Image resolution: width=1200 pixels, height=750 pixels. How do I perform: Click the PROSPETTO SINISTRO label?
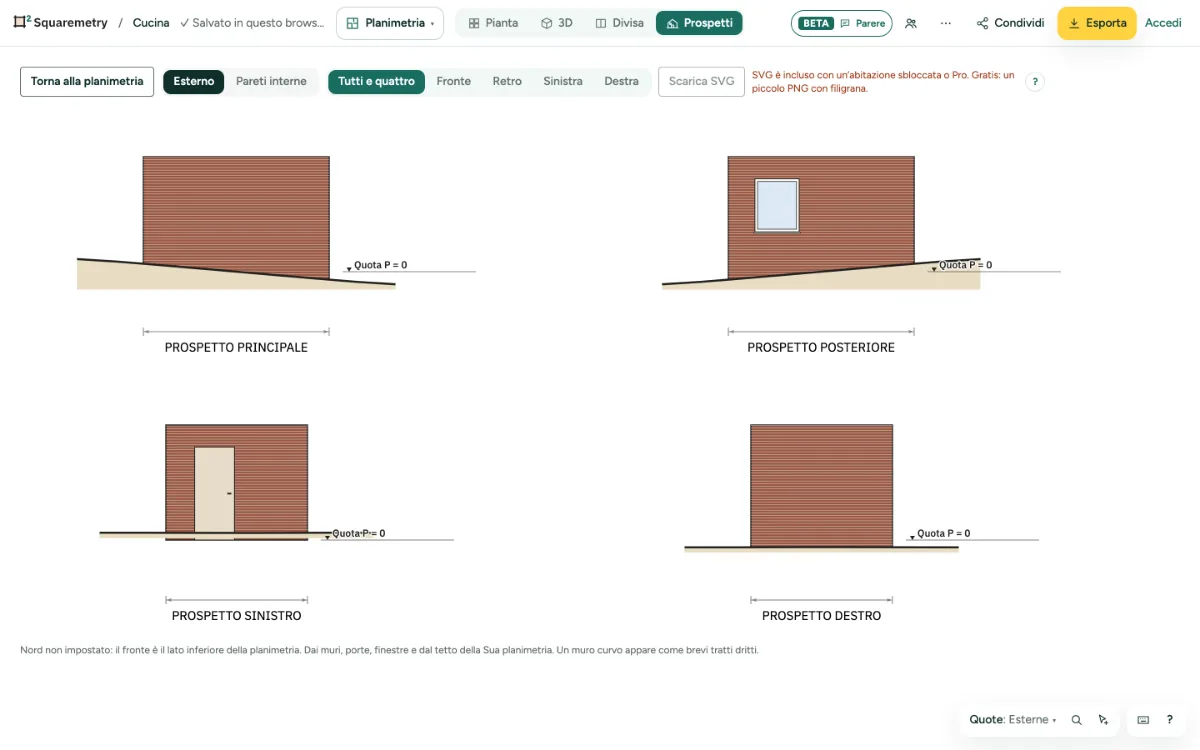coord(236,616)
